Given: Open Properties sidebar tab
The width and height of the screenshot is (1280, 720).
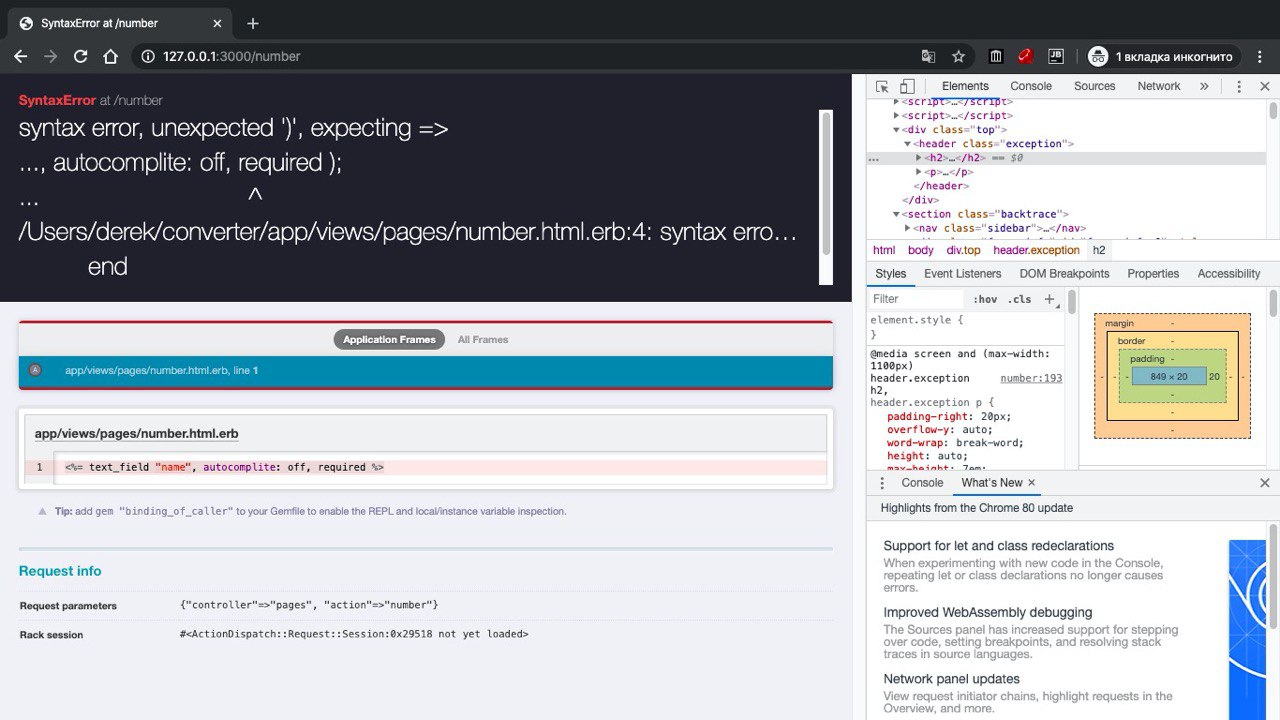Looking at the screenshot, I should tap(1153, 274).
